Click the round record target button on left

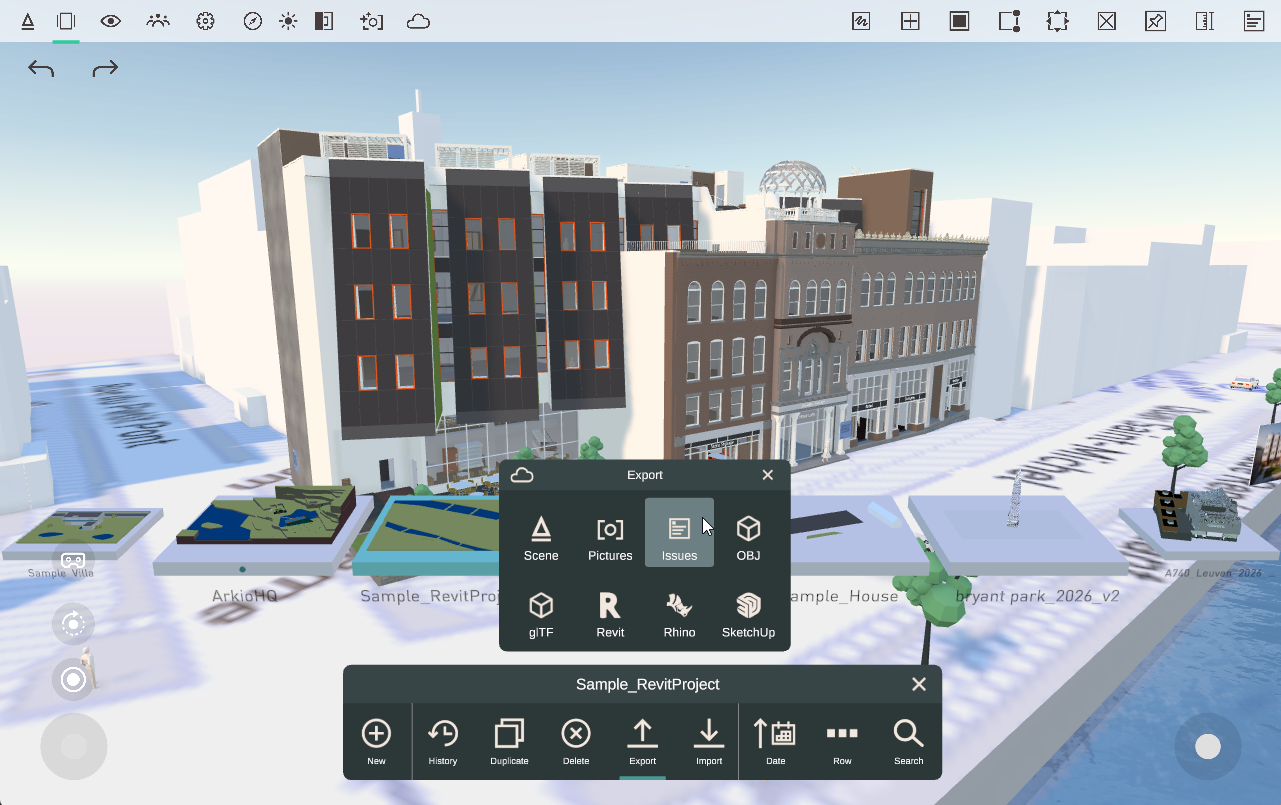[73, 680]
